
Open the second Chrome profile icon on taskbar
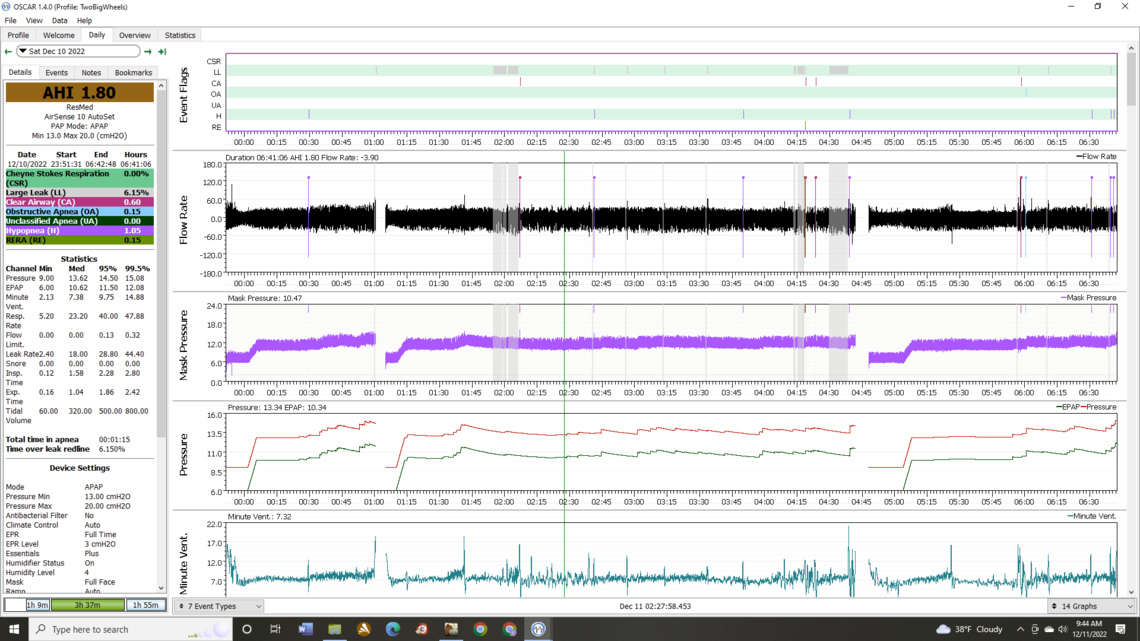[x=509, y=629]
